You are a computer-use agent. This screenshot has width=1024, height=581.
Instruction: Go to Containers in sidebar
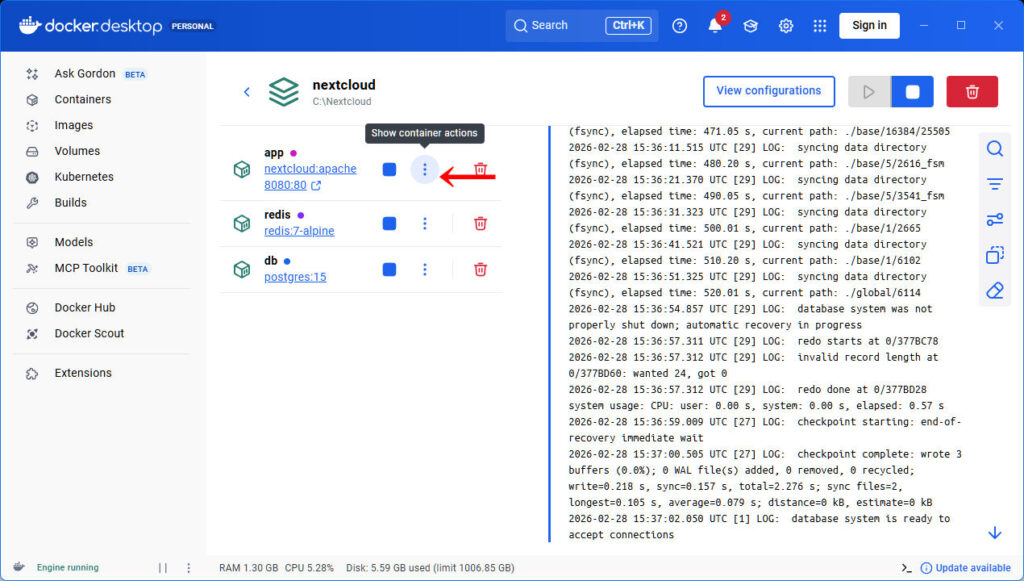click(83, 99)
